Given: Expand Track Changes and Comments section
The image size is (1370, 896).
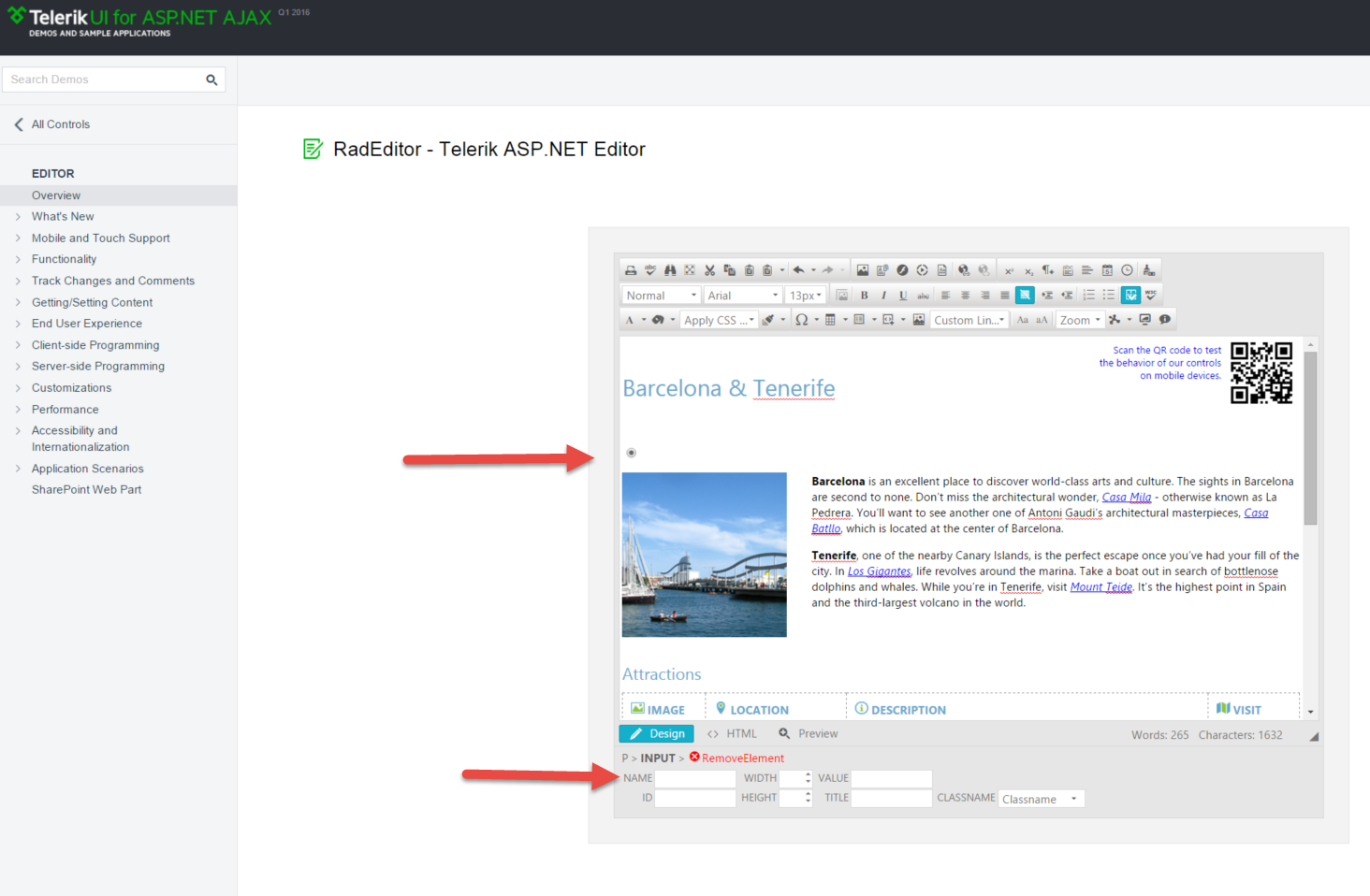Looking at the screenshot, I should tap(18, 281).
